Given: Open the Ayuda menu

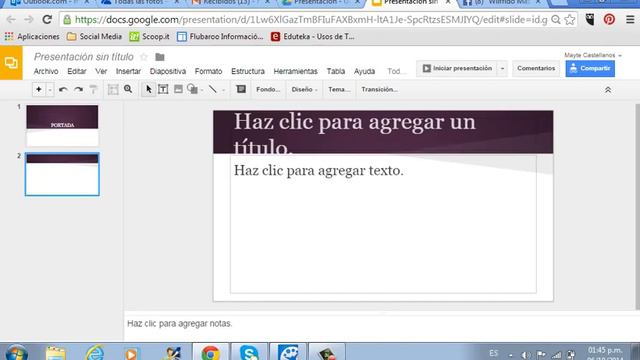Looking at the screenshot, I should (x=364, y=71).
